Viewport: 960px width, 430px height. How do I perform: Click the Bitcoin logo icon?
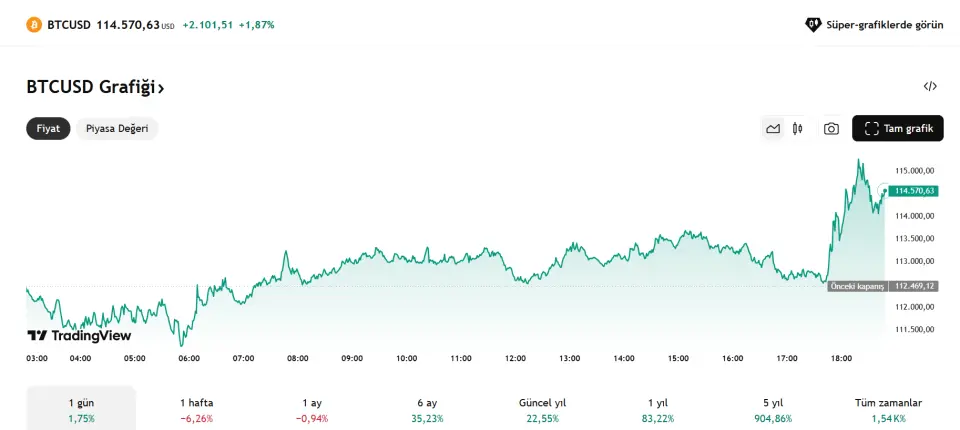[33, 24]
